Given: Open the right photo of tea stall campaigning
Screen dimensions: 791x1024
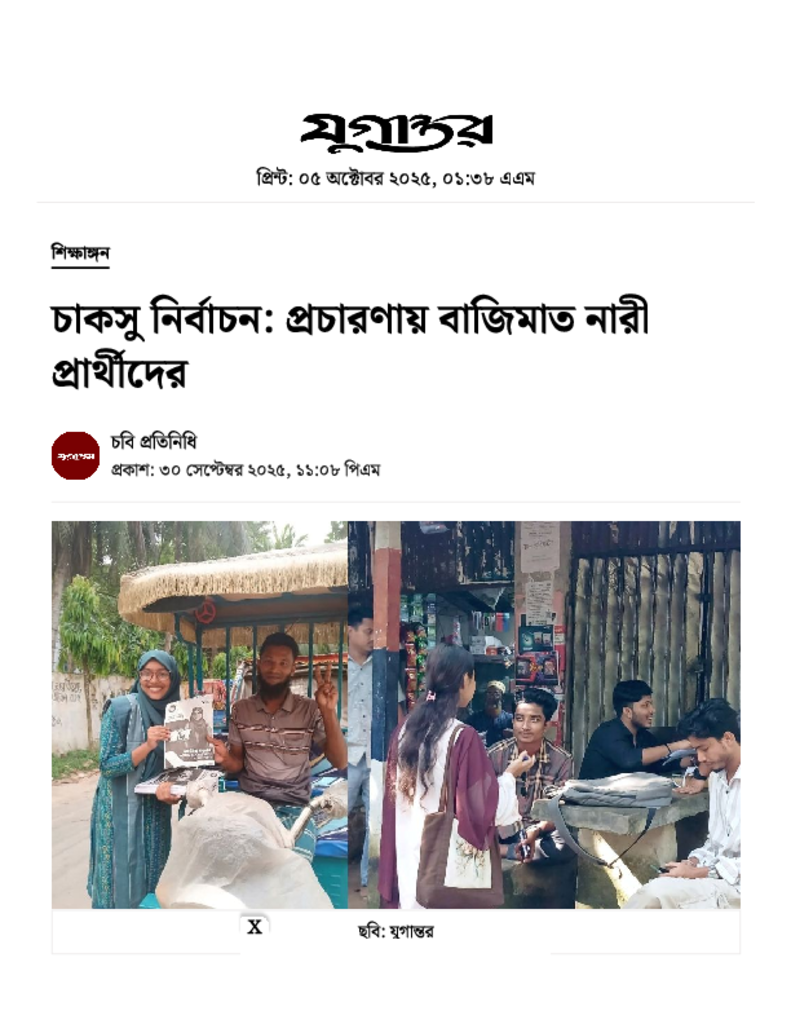Looking at the screenshot, I should [544, 714].
